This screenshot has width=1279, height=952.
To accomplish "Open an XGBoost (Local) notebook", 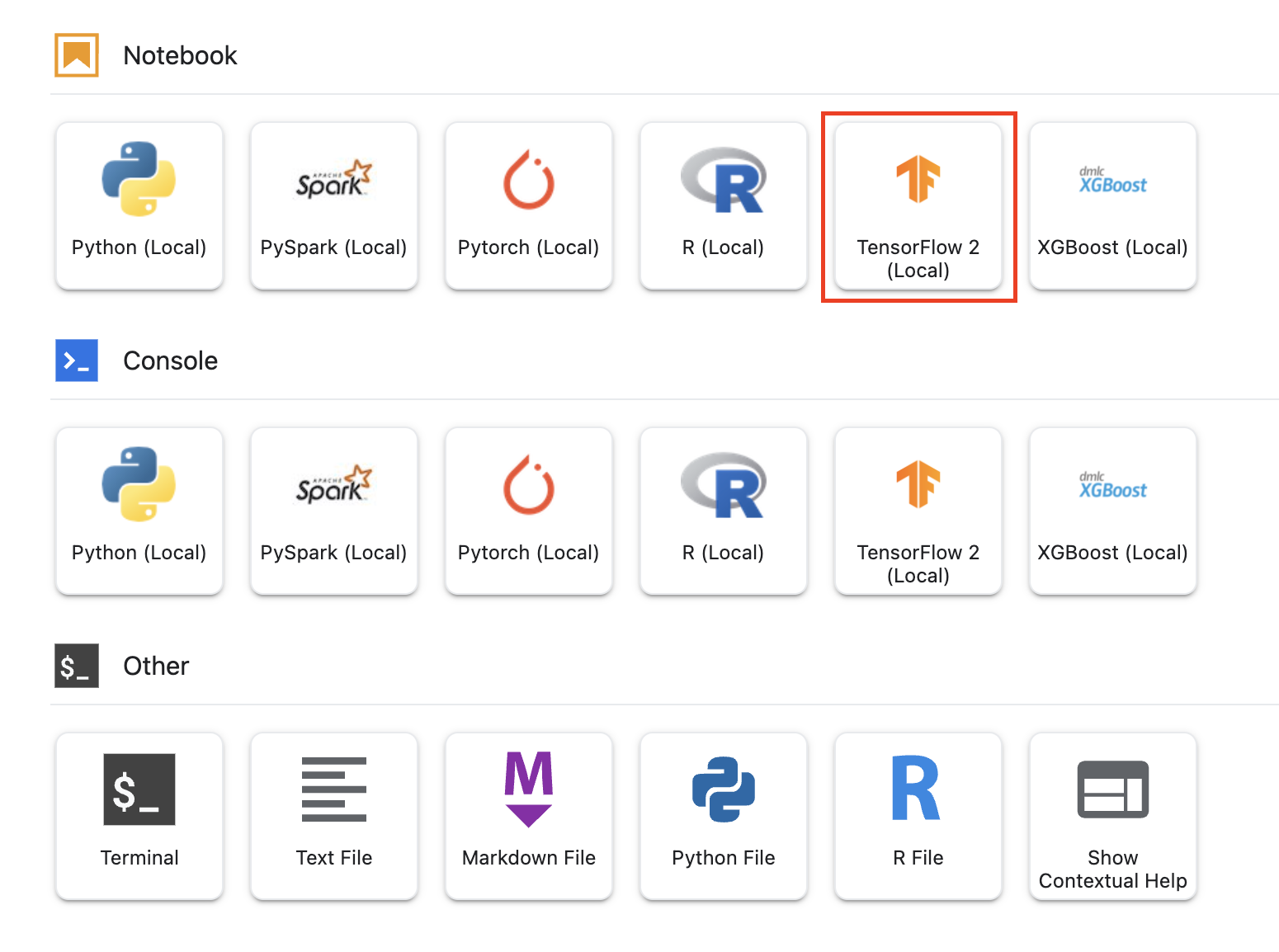I will point(1112,206).
